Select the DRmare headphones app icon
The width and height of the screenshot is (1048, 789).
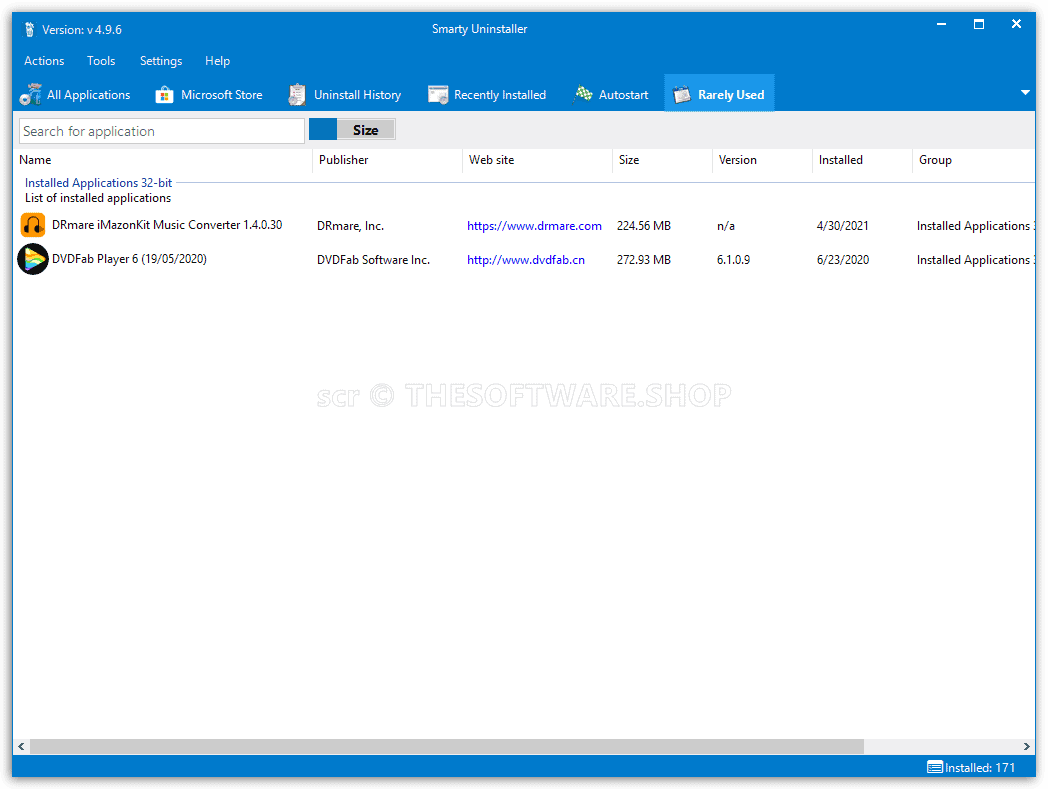click(33, 225)
